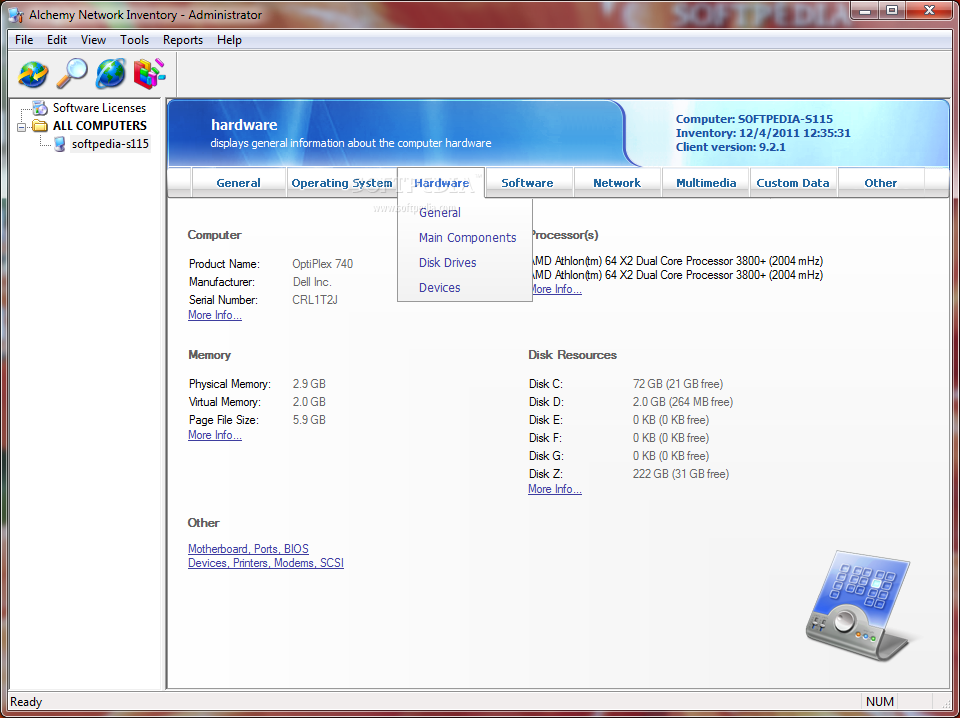960x718 pixels.
Task: Click the refresh globe toolbar icon
Action: (33, 73)
